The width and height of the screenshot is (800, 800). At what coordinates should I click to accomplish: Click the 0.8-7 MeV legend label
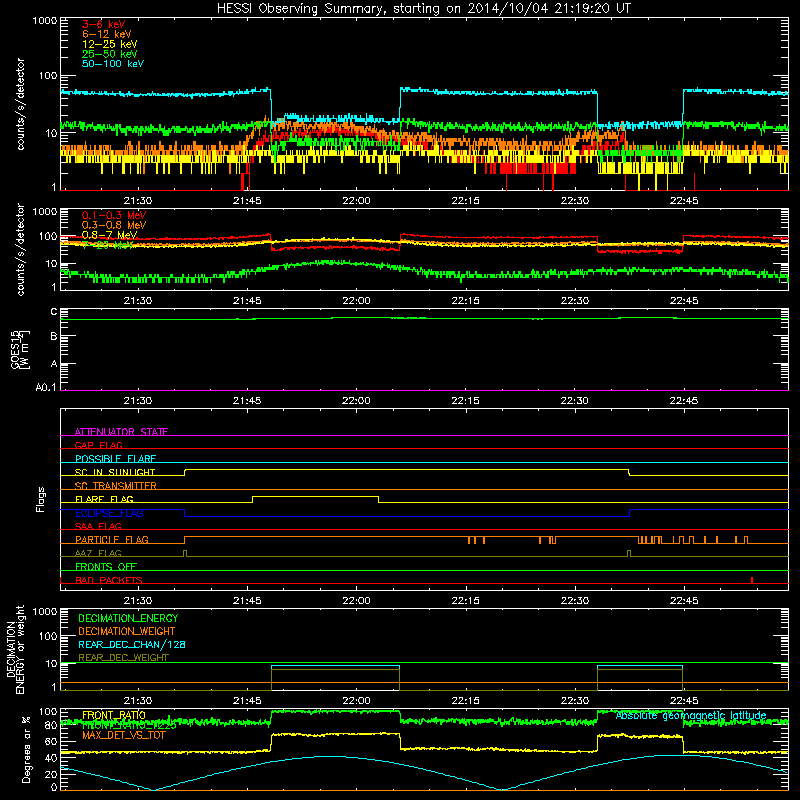(110, 235)
